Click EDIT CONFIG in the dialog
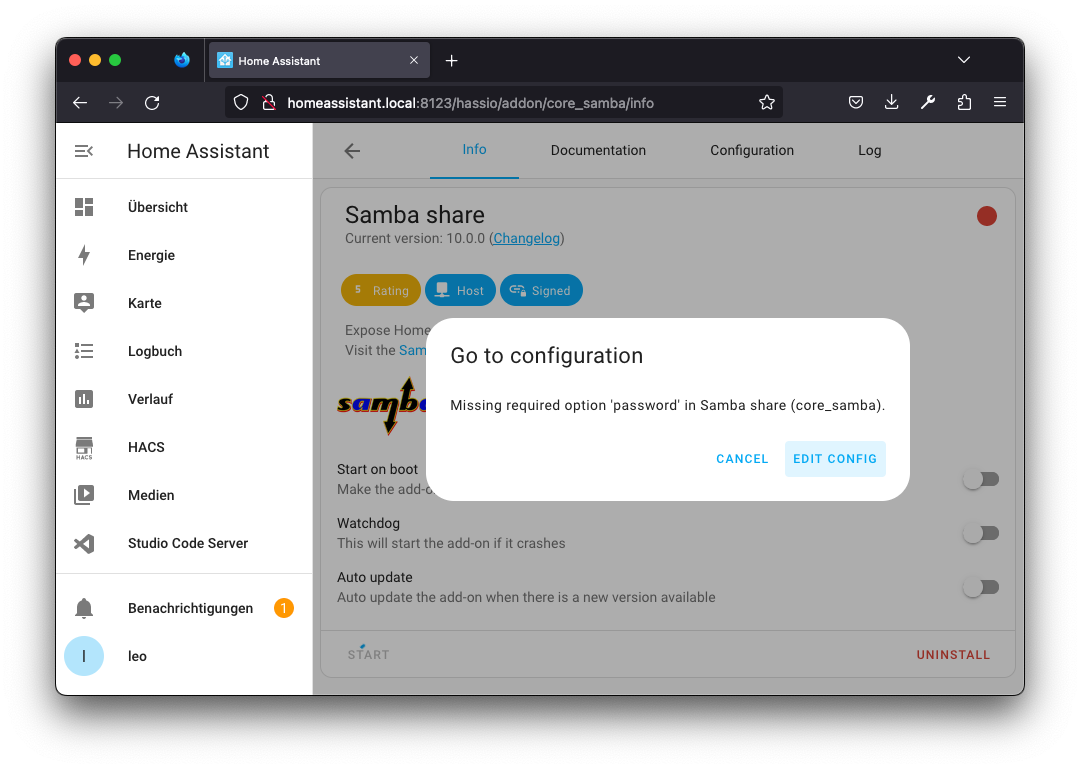 (835, 459)
